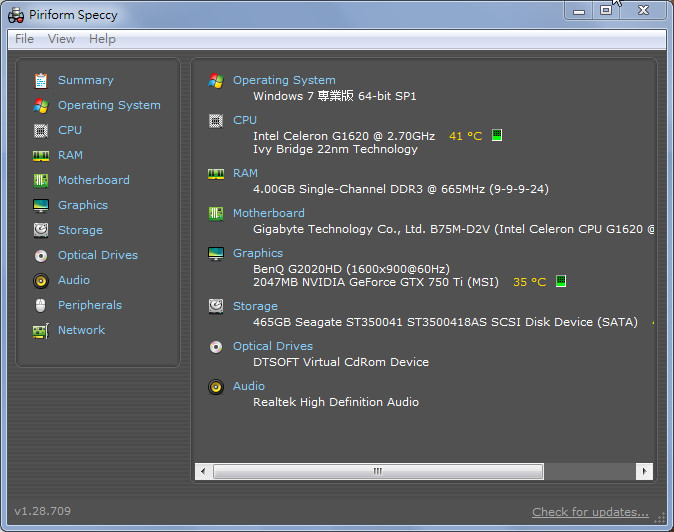Click BenQ G2020HD monitor text
The width and height of the screenshot is (674, 532).
click(x=351, y=269)
